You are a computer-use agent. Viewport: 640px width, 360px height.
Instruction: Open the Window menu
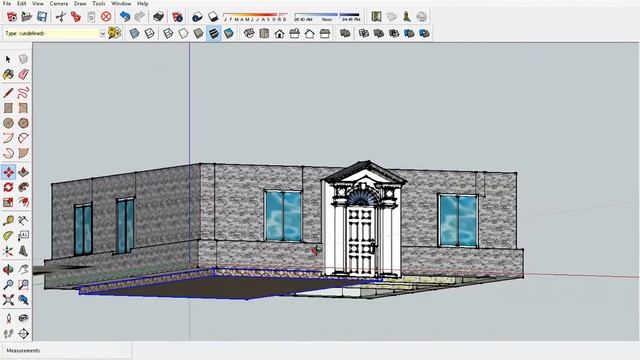tap(121, 3)
